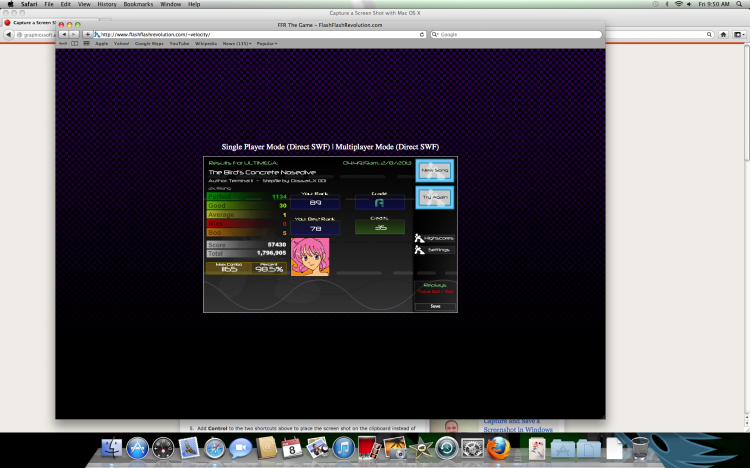Open the Bookmarks menu
Screen dimensions: 750x468
pos(138,4)
